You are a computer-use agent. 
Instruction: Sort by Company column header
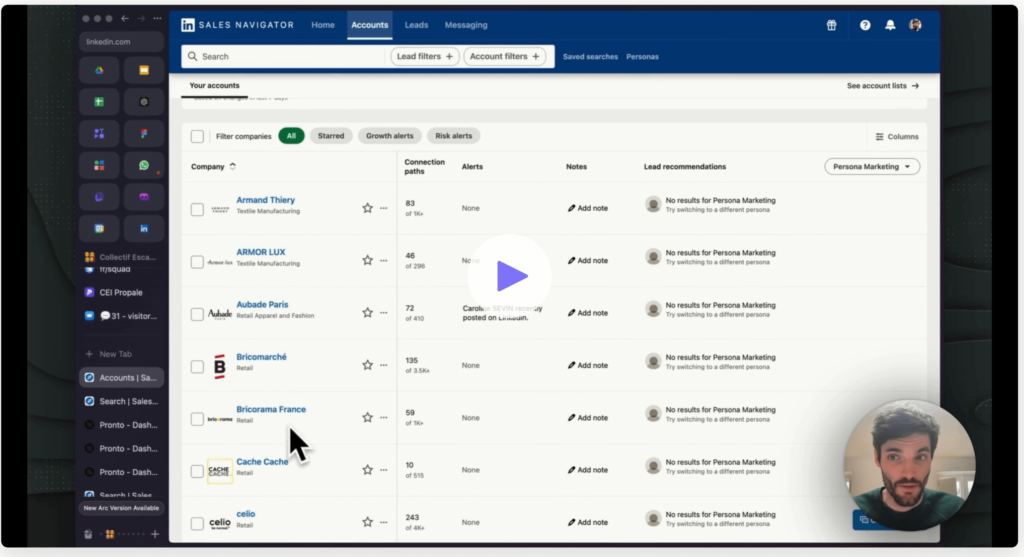pos(213,167)
